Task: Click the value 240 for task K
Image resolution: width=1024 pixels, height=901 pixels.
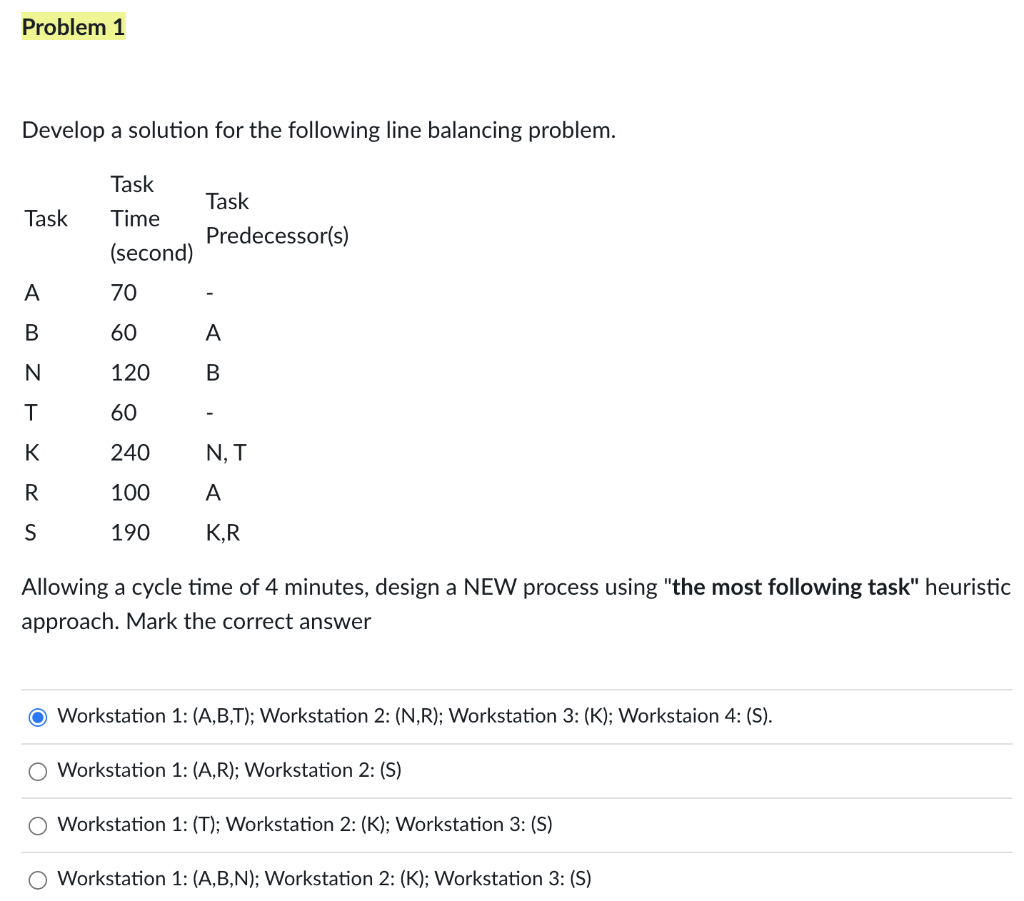Action: click(131, 452)
